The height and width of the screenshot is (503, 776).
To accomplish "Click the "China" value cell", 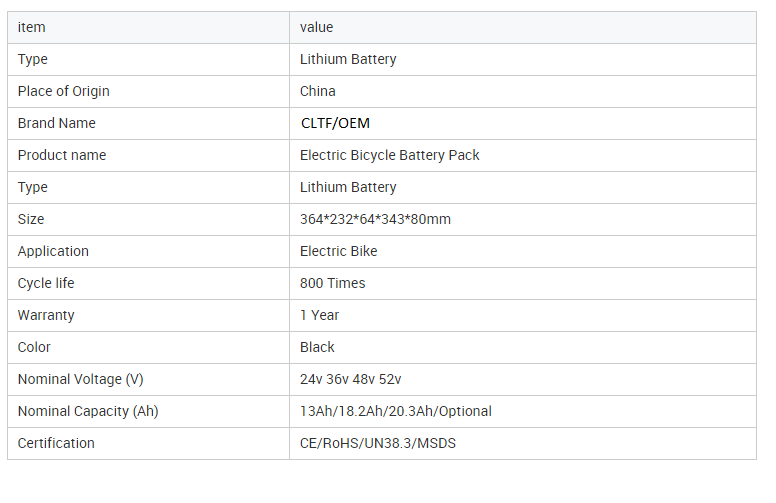I will click(318, 91).
